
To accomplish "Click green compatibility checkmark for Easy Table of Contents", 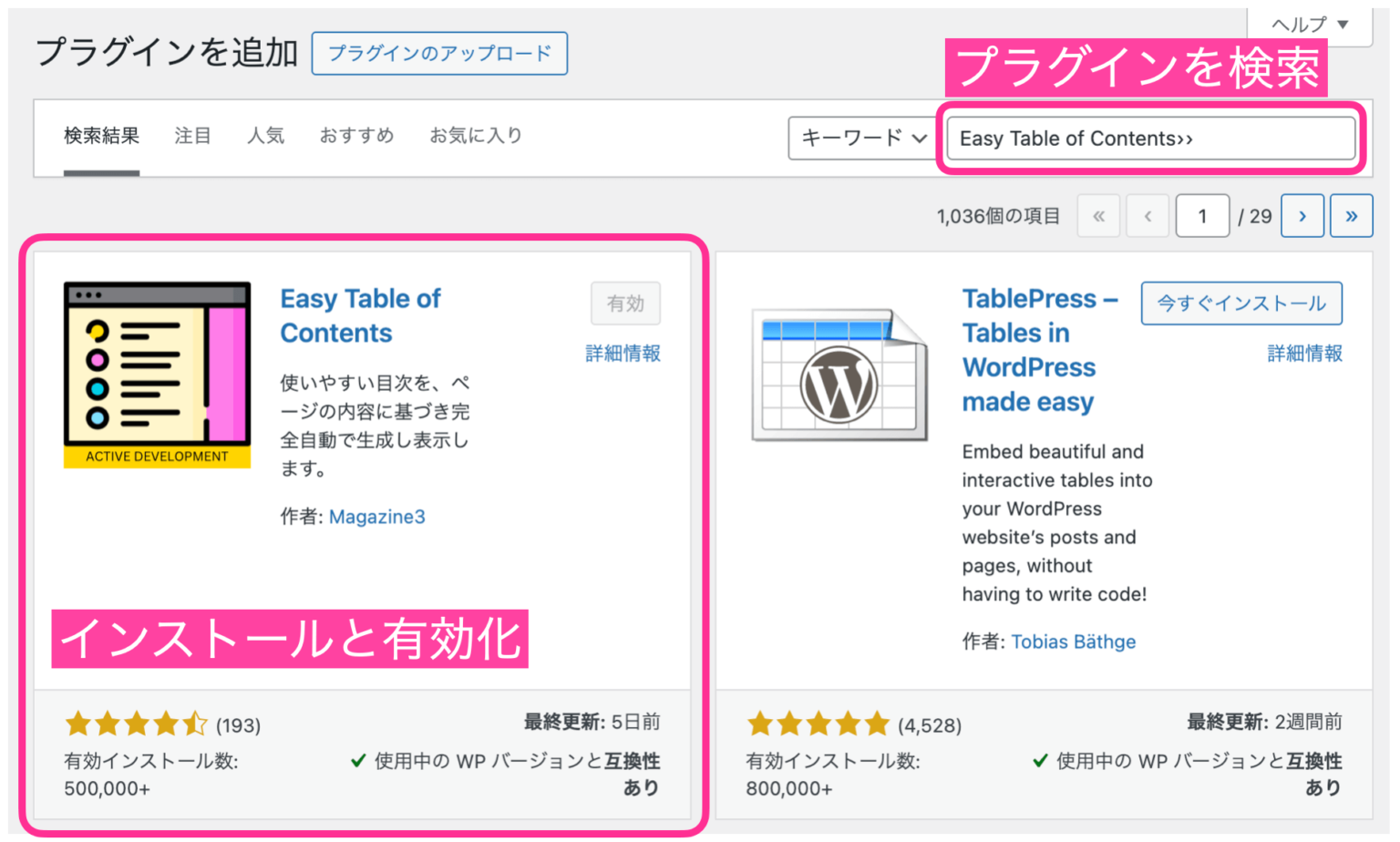I will (x=356, y=760).
